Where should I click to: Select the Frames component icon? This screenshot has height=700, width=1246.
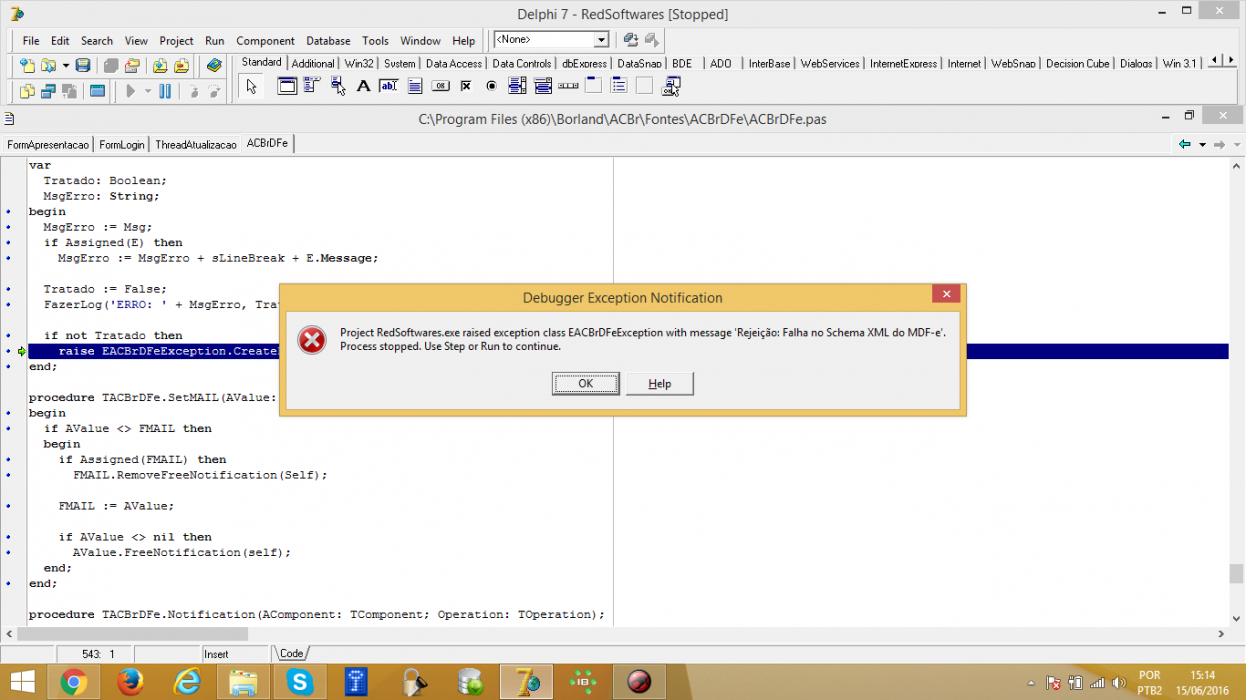(x=287, y=86)
